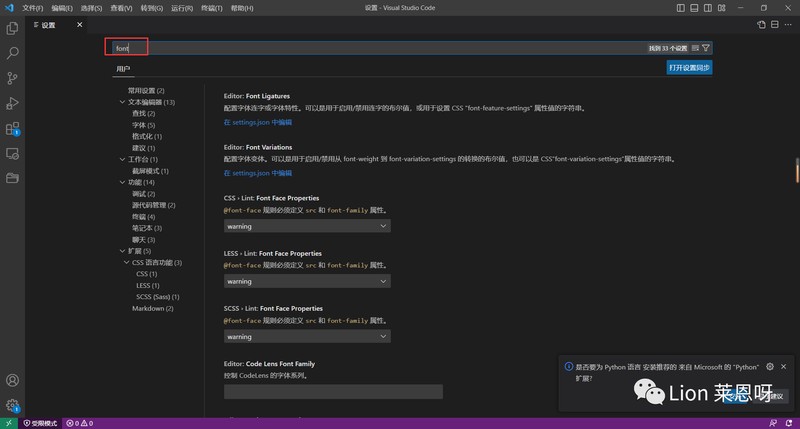The height and width of the screenshot is (429, 800).
Task: Open the Extensions view icon
Action: tap(12, 129)
